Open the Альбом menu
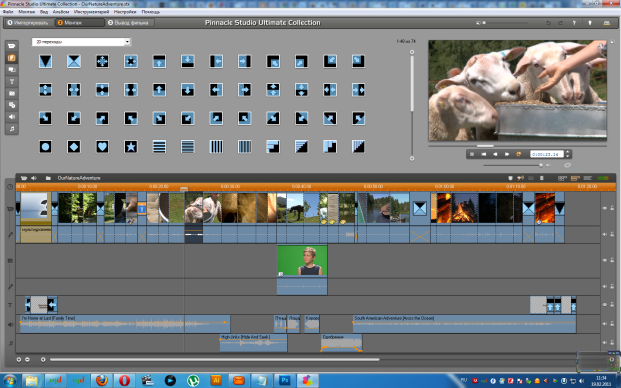Viewport: 621px width, 388px height. click(x=61, y=12)
